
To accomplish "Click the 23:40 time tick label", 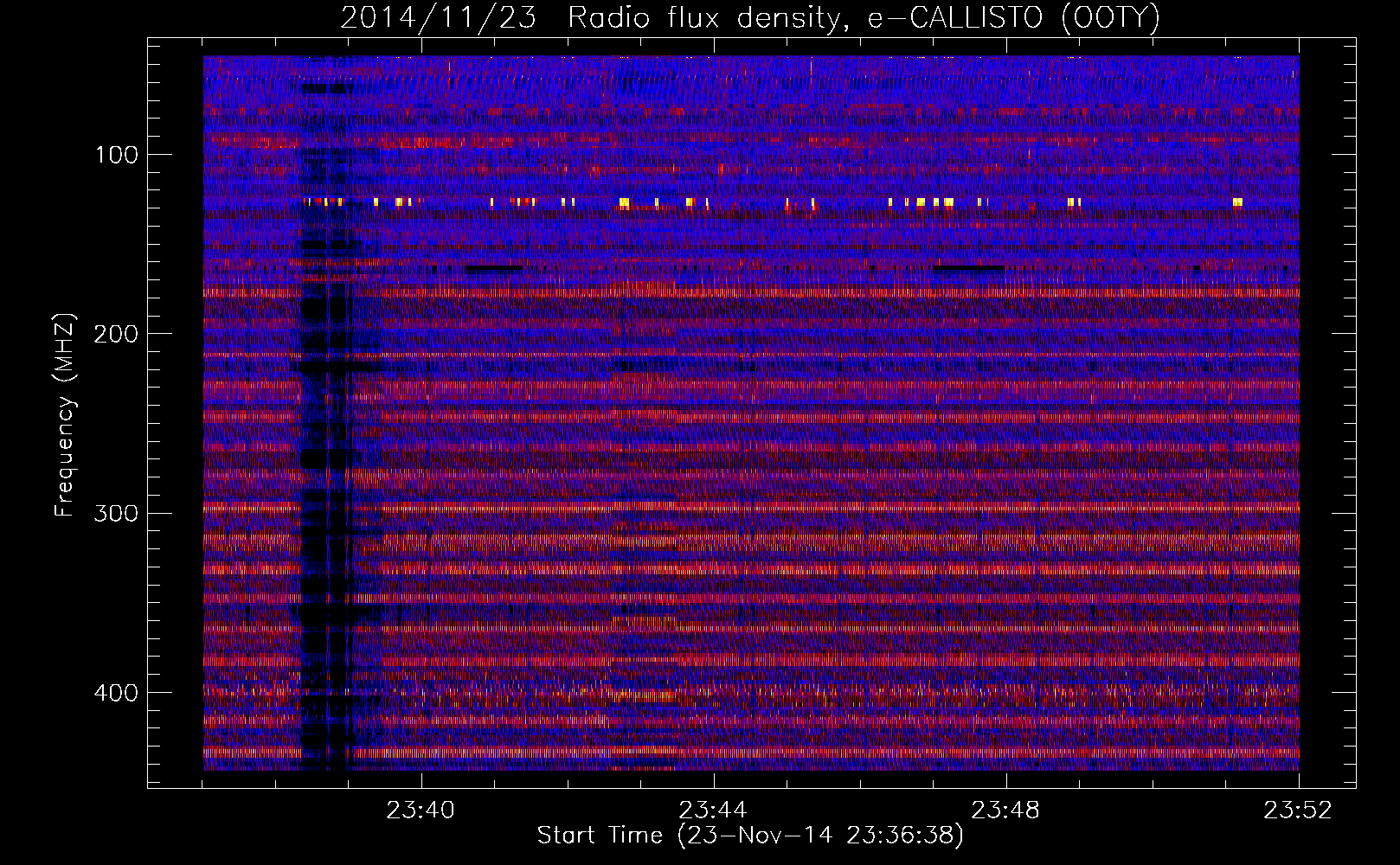I will [x=421, y=811].
